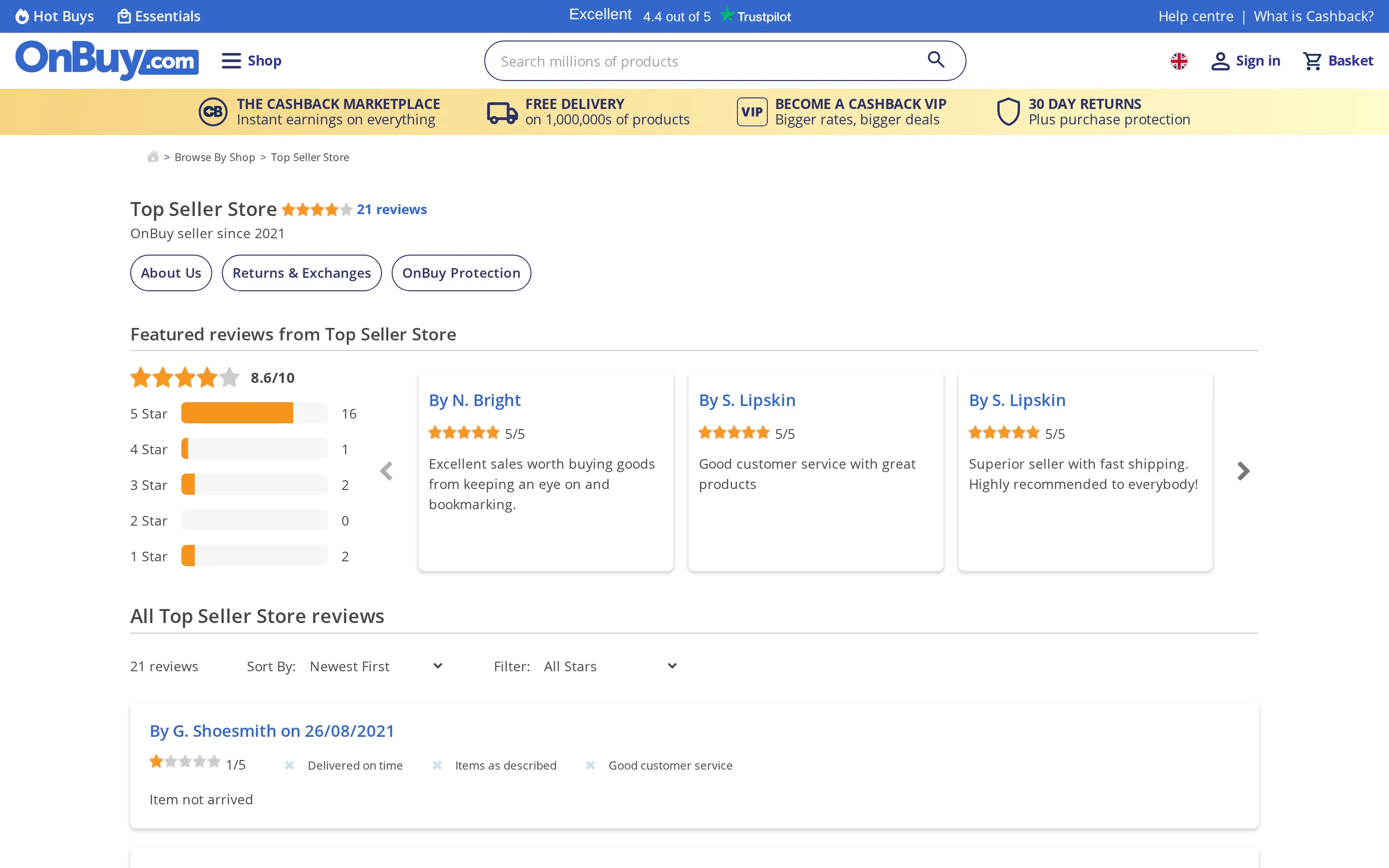The image size is (1389, 868).
Task: Open What is Cashback? link
Action: pyautogui.click(x=1313, y=16)
